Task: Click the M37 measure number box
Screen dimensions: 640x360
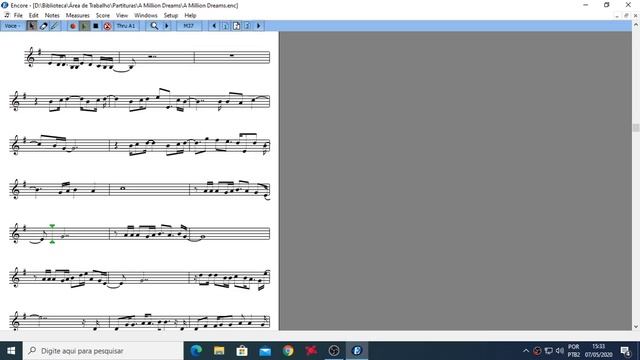Action: point(188,26)
